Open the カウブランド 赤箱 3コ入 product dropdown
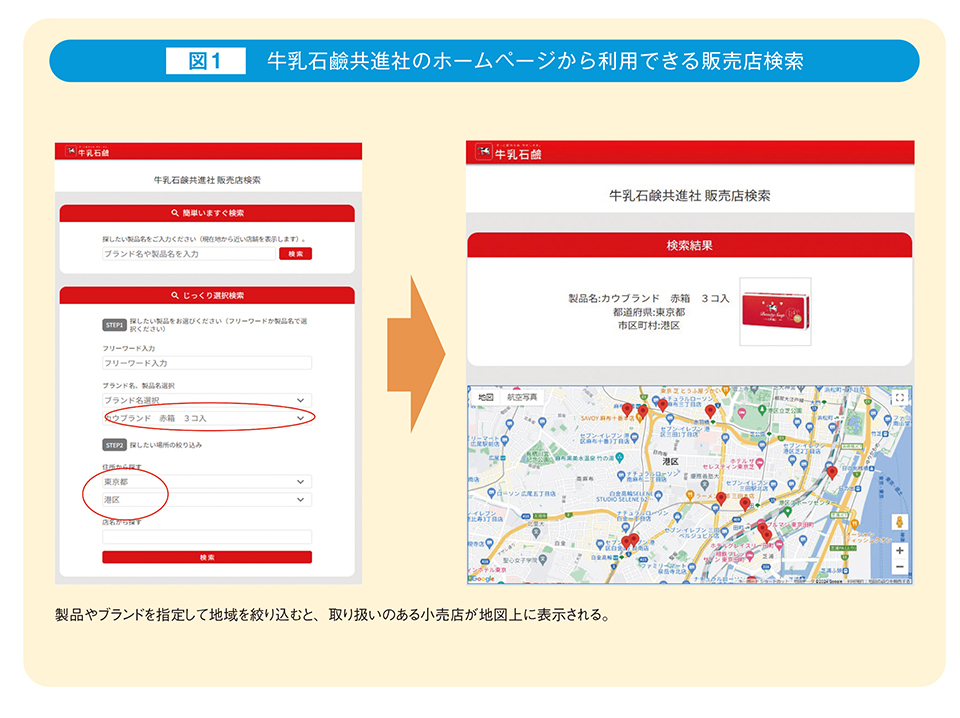The height and width of the screenshot is (718, 960). click(x=207, y=418)
